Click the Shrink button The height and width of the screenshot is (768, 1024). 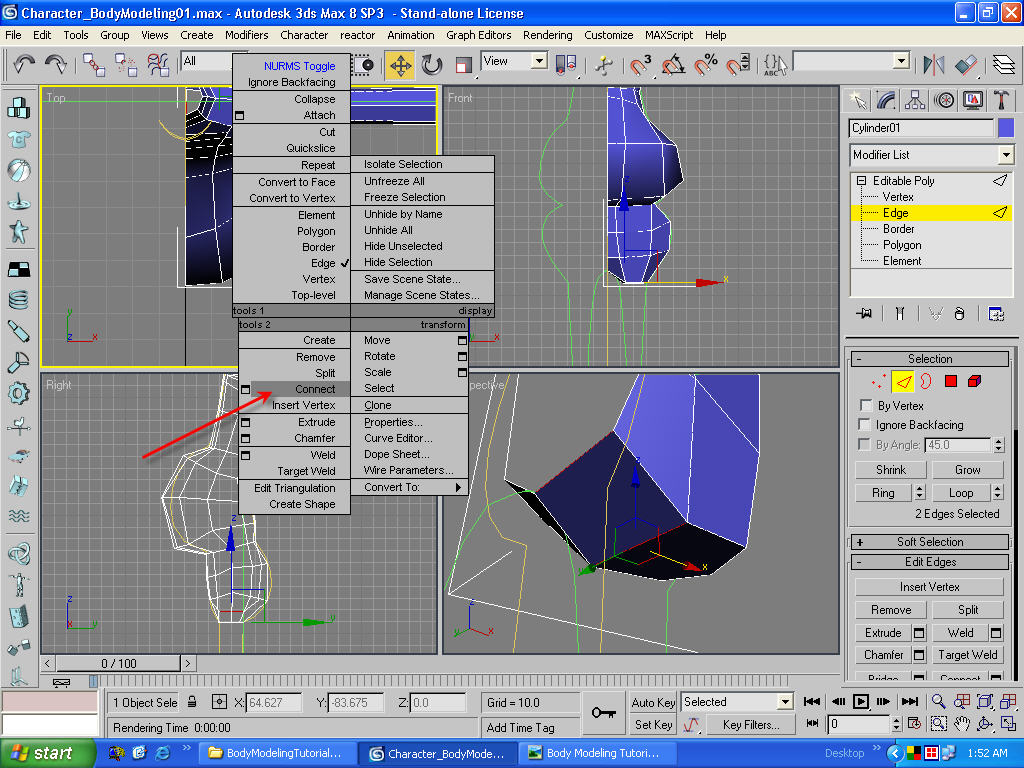point(891,470)
